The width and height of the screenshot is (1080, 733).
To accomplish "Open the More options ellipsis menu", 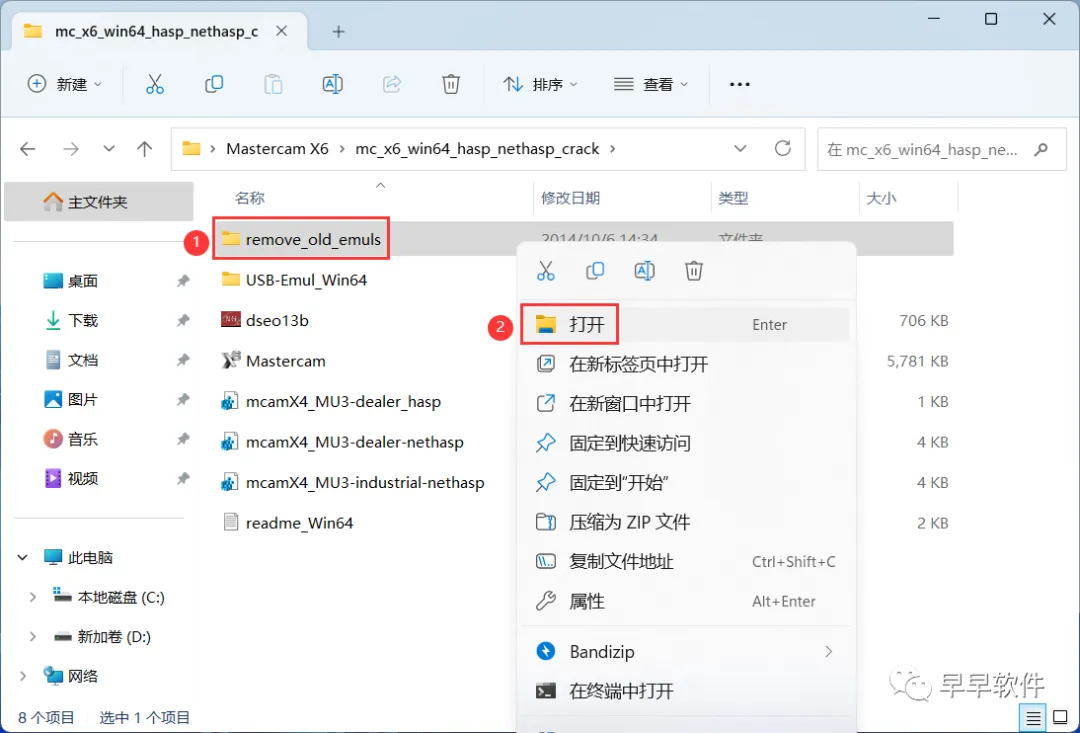I will (740, 84).
